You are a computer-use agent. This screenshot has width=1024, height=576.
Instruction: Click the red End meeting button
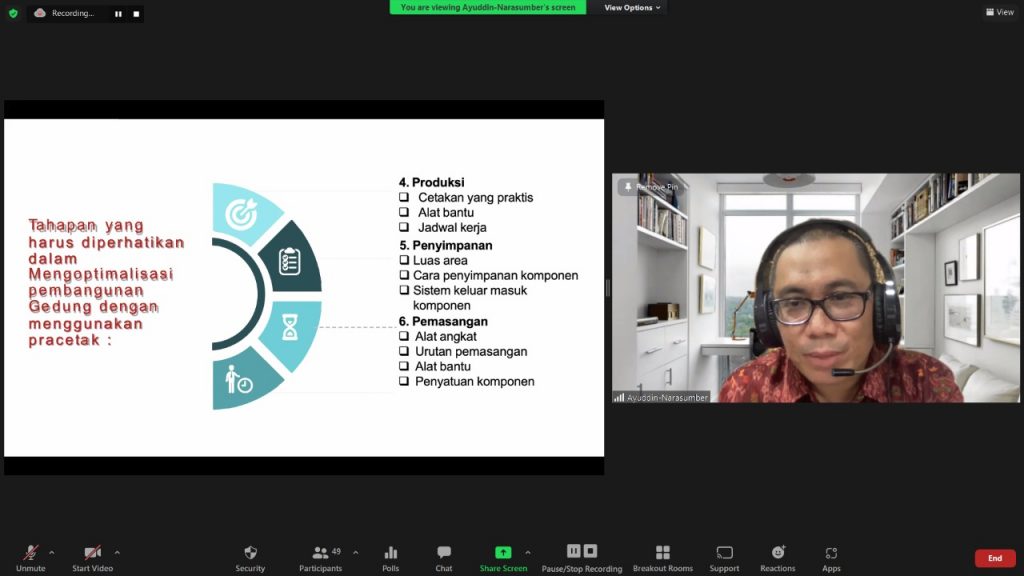click(994, 558)
